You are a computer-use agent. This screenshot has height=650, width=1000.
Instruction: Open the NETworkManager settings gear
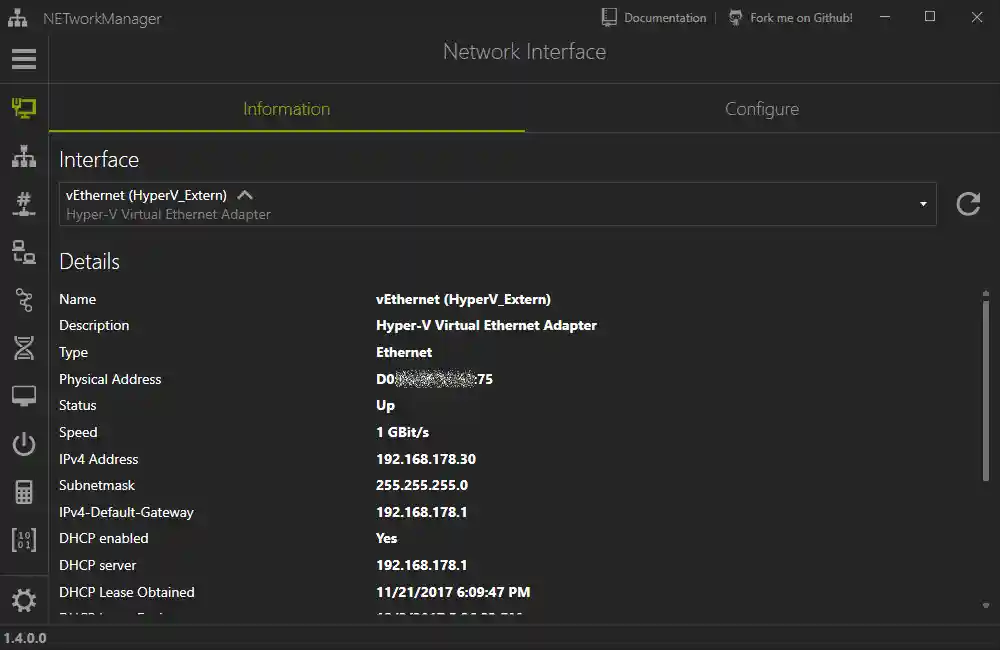pyautogui.click(x=23, y=600)
